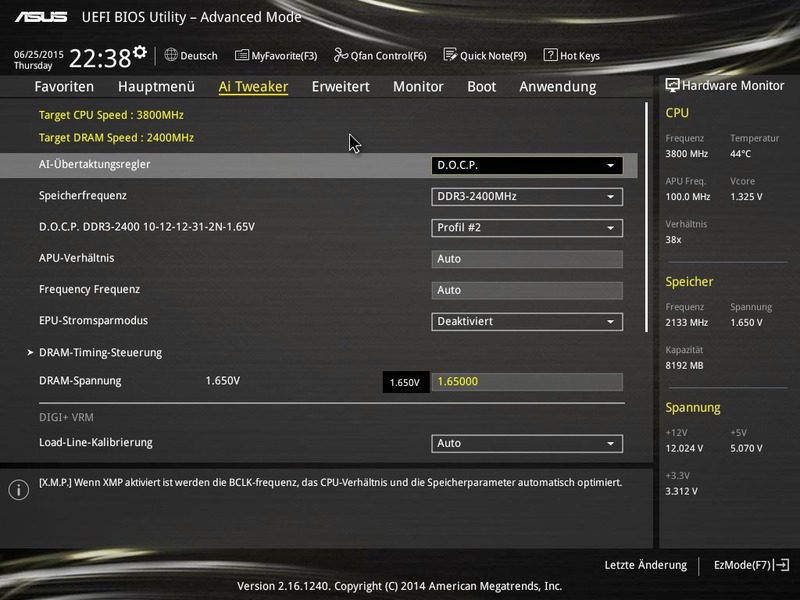The image size is (800, 600).
Task: Click the EPU-Stromsparmodus label
Action: (x=93, y=320)
